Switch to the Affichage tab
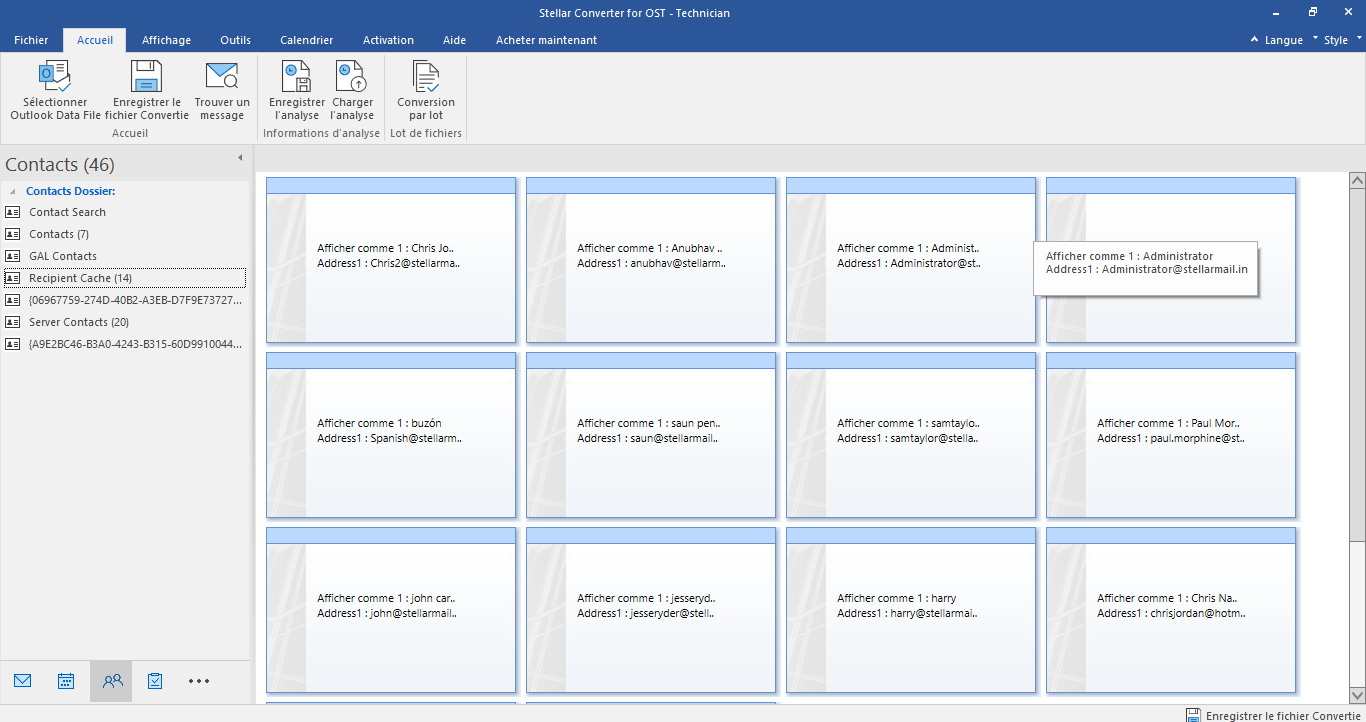The width and height of the screenshot is (1366, 722). 166,40
